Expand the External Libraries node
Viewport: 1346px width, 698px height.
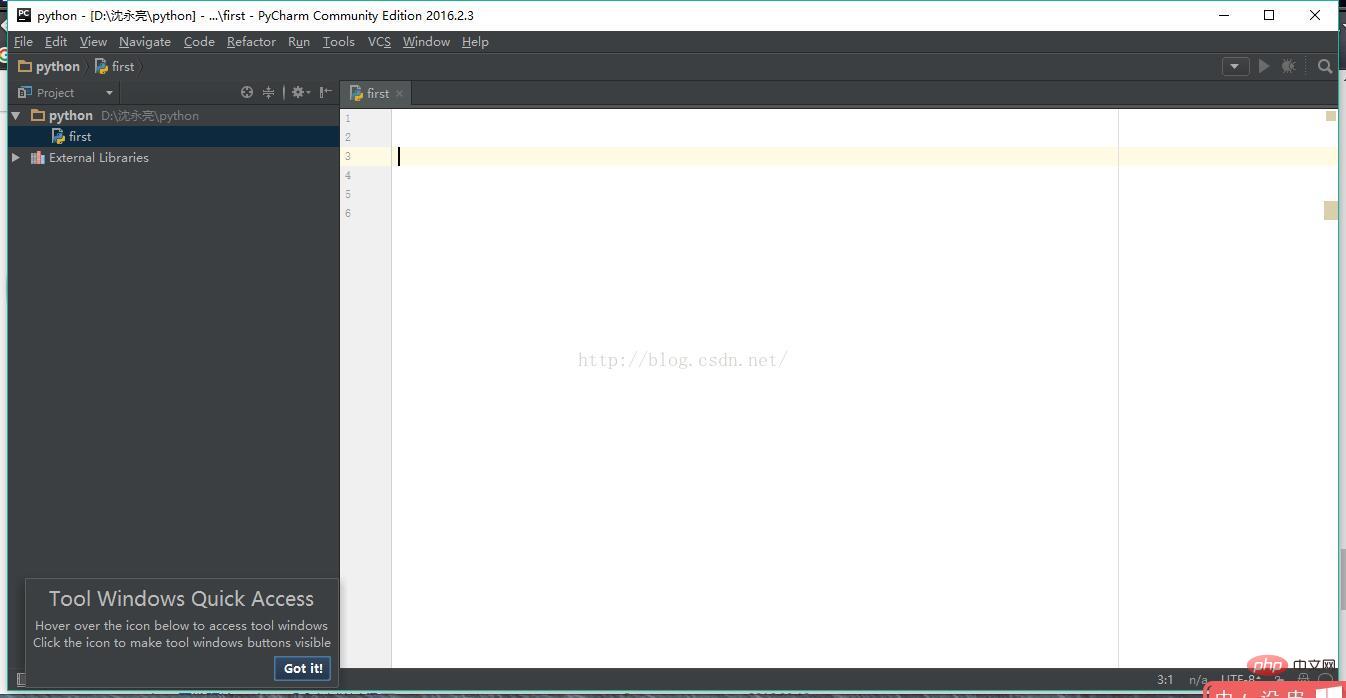(16, 157)
